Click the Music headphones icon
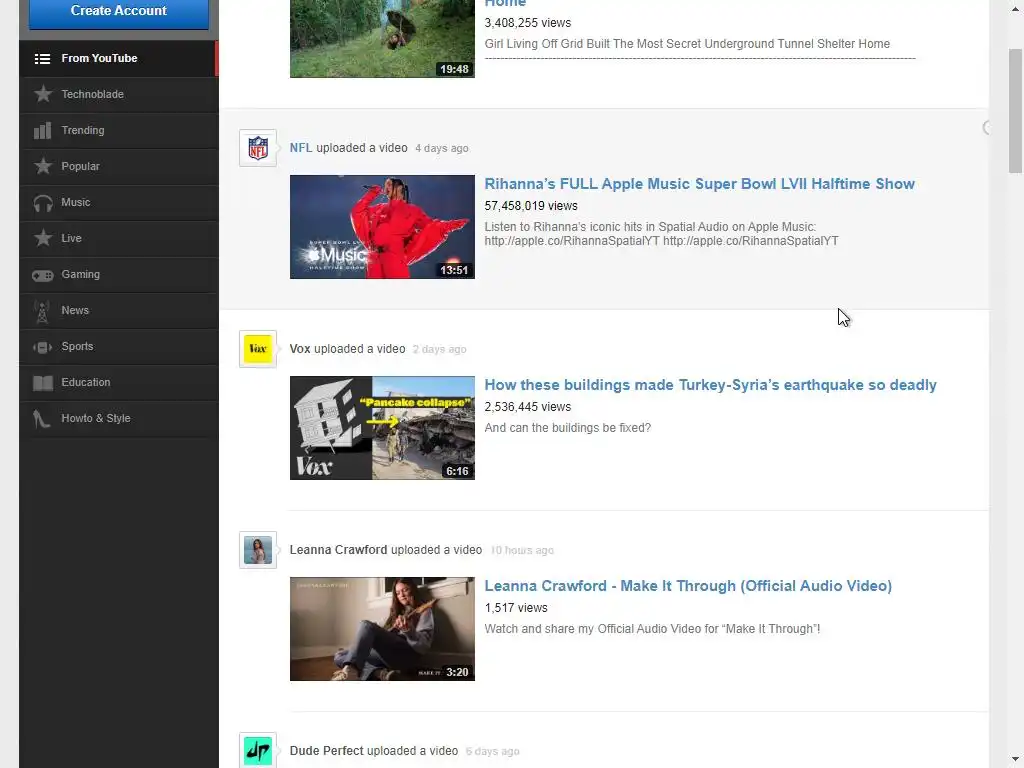Screen dimensions: 1024x768 click(43, 203)
